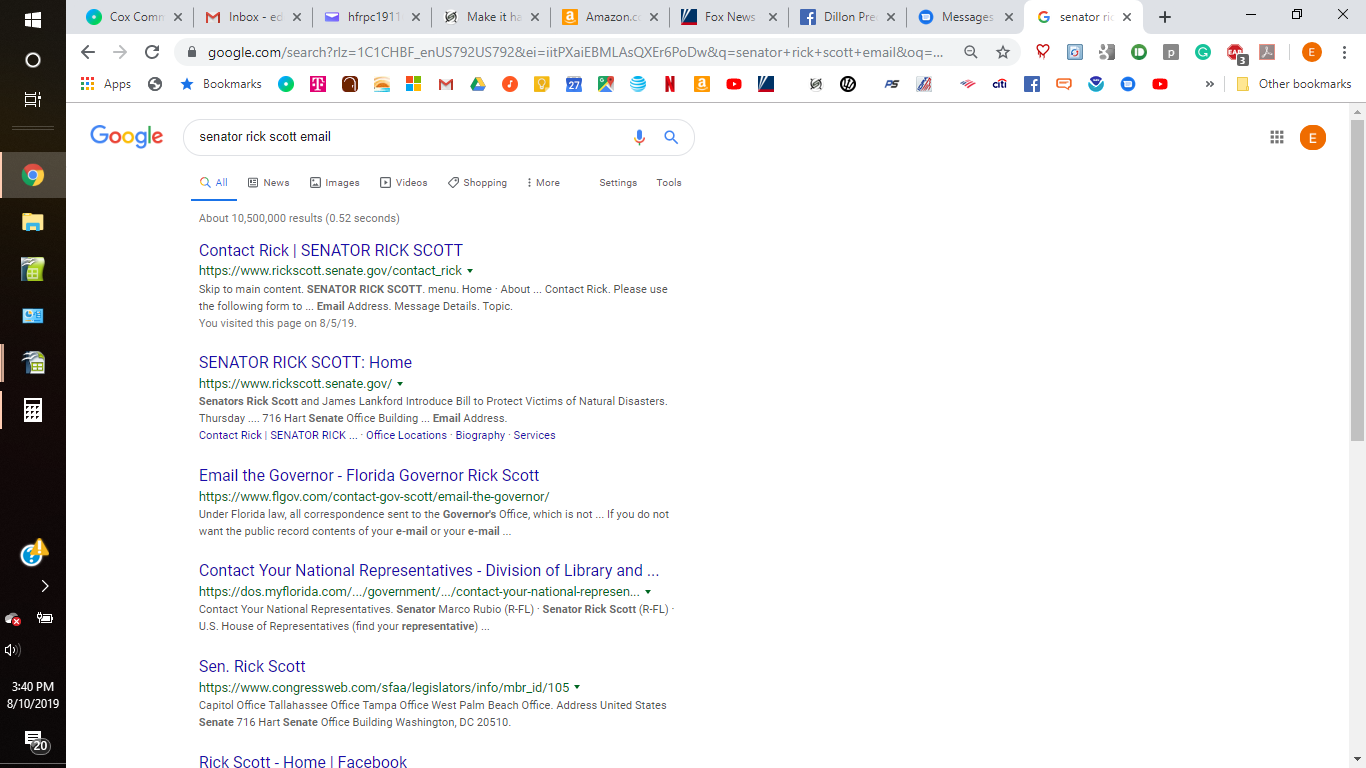Click the blue search magnifier button
Viewport: 1366px width, 768px height.
(x=671, y=137)
